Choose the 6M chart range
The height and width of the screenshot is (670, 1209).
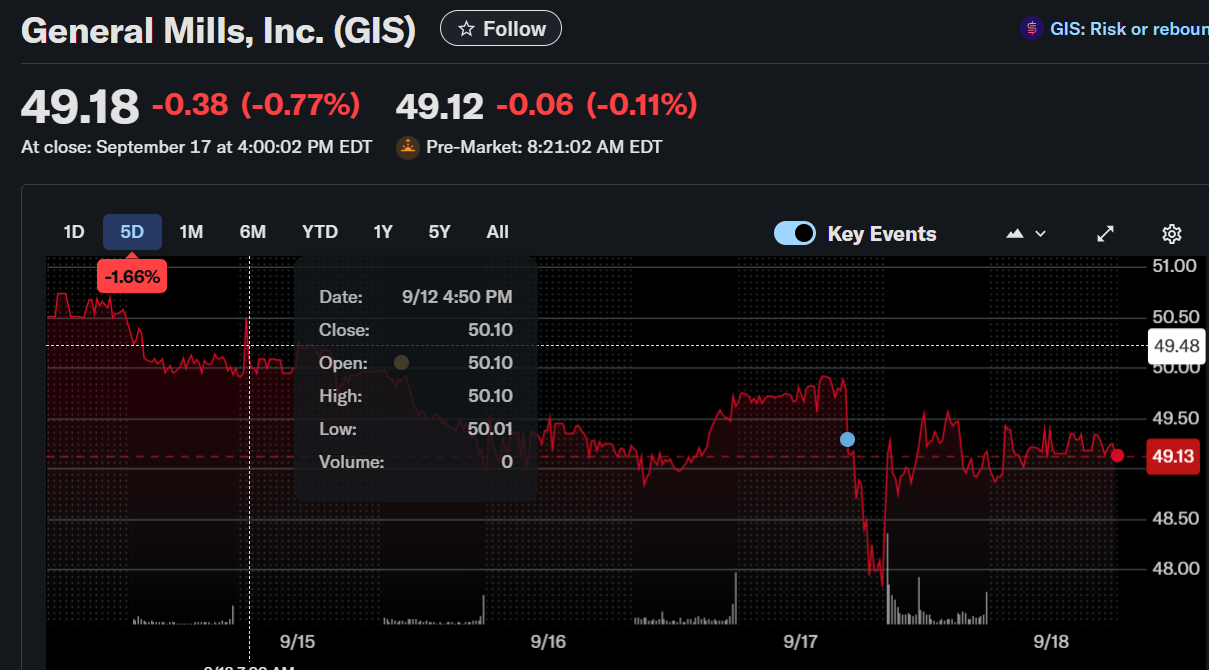click(x=253, y=232)
